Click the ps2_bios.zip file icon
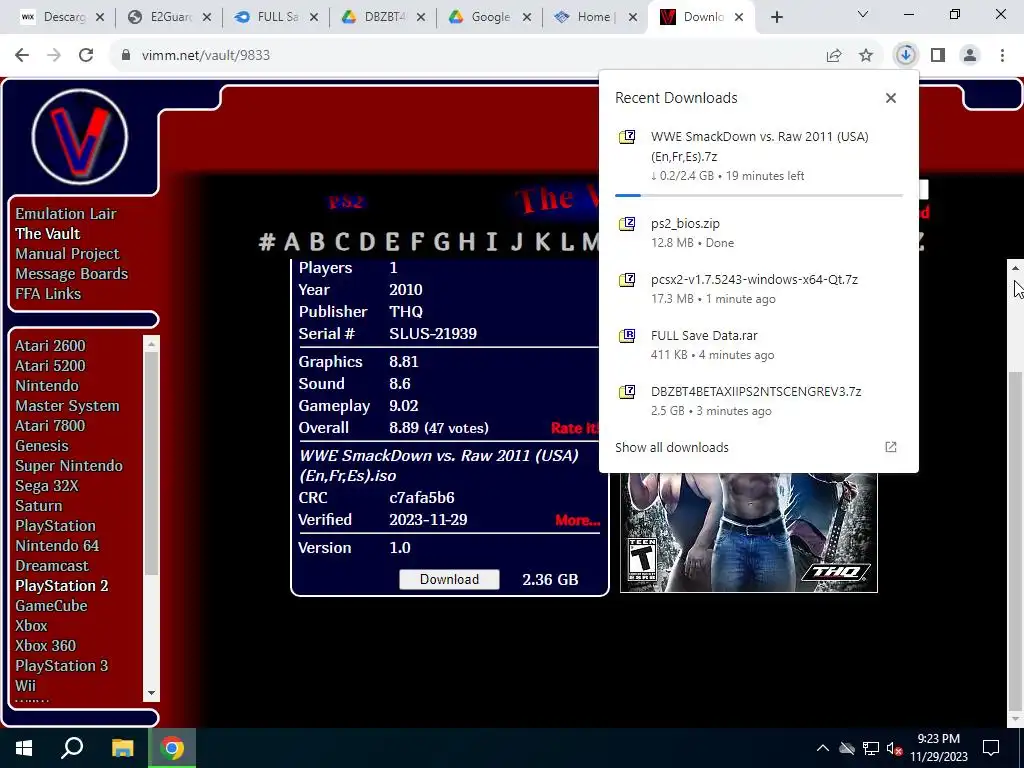 click(627, 224)
